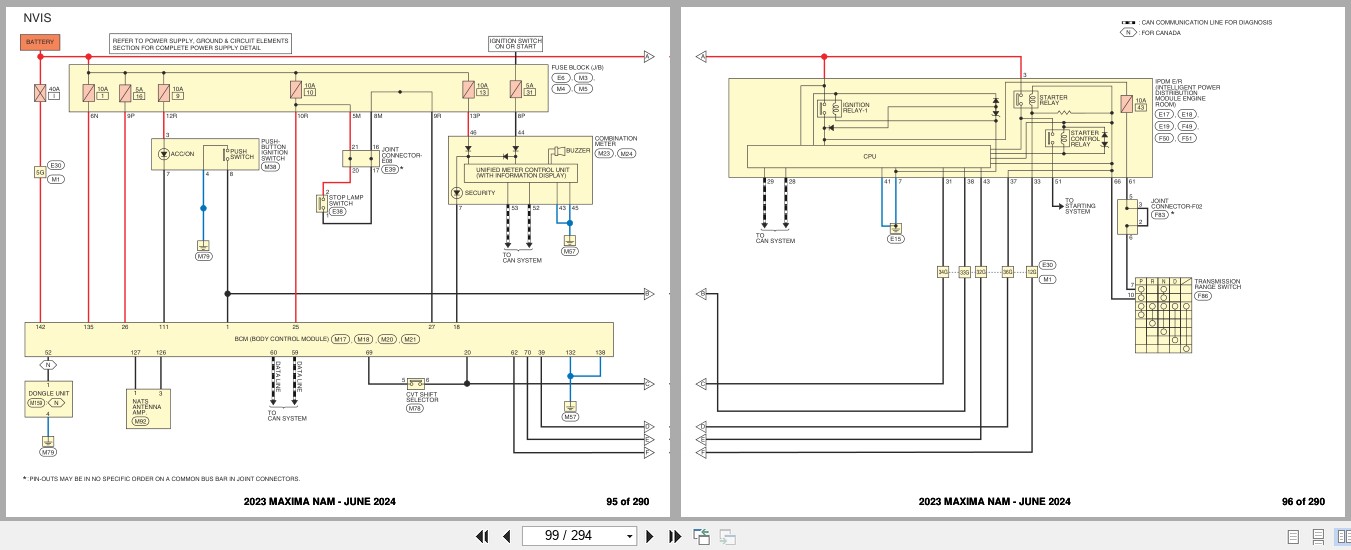Click the 95 of 290 page footer
Viewport: 1351px width, 550px height.
pyautogui.click(x=628, y=502)
